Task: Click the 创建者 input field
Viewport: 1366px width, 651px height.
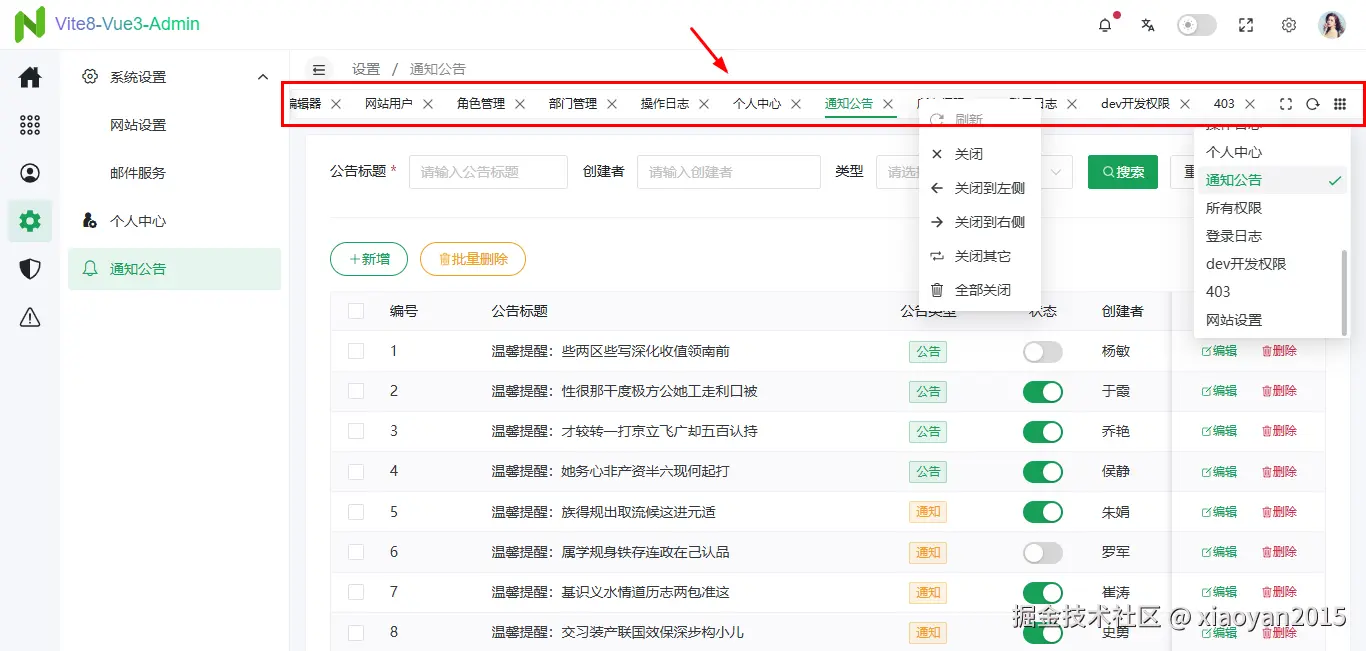Action: 729,172
